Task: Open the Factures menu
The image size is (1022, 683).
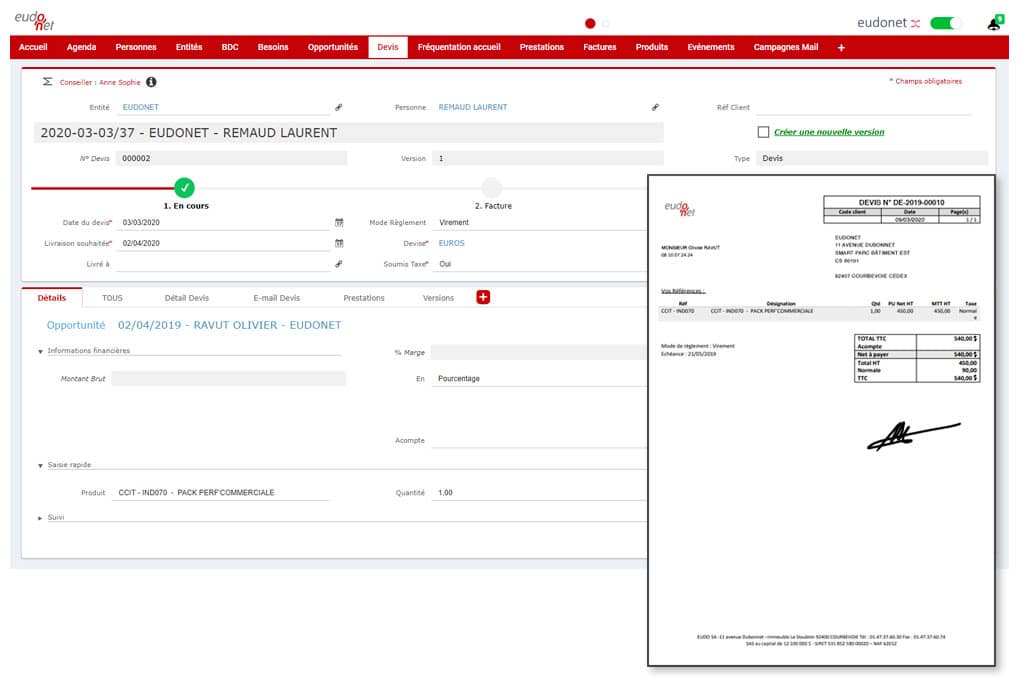Action: tap(600, 47)
